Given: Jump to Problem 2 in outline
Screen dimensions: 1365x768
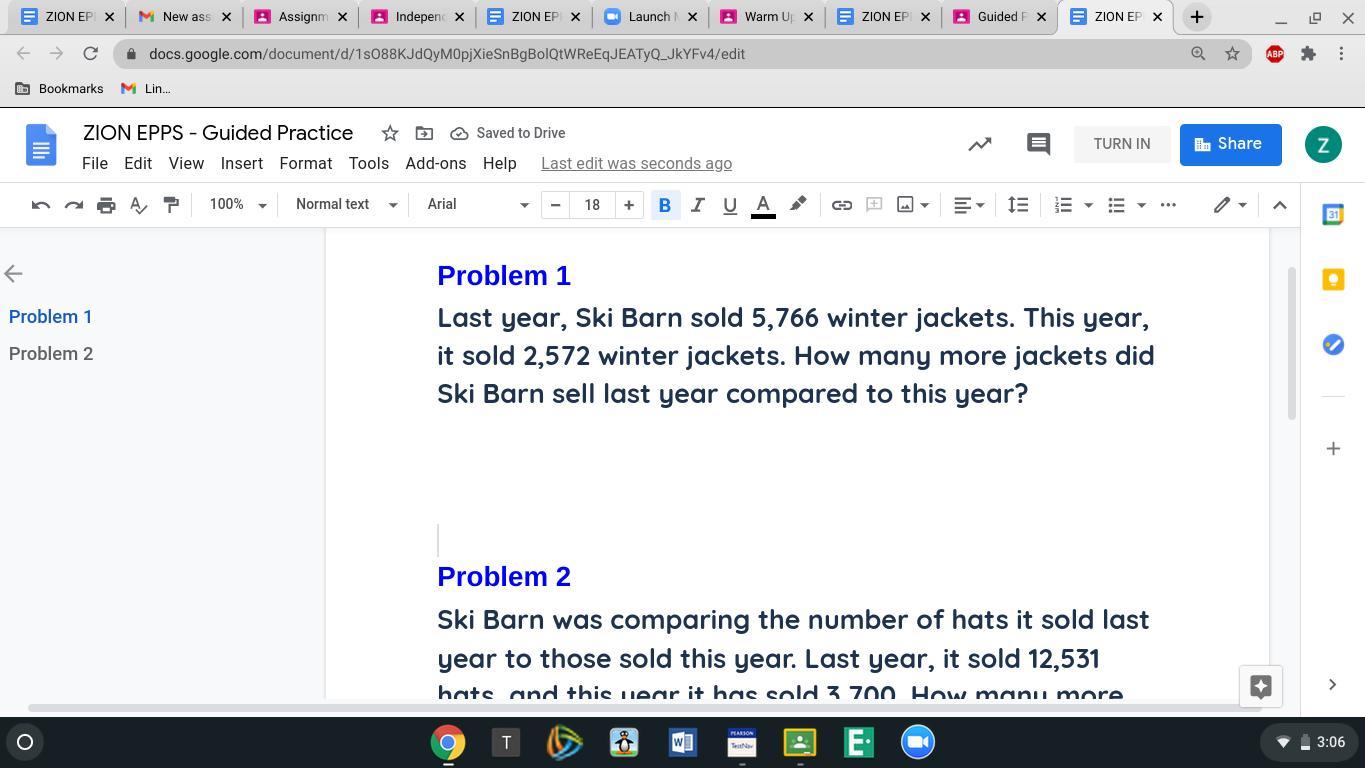Looking at the screenshot, I should pyautogui.click(x=51, y=354).
